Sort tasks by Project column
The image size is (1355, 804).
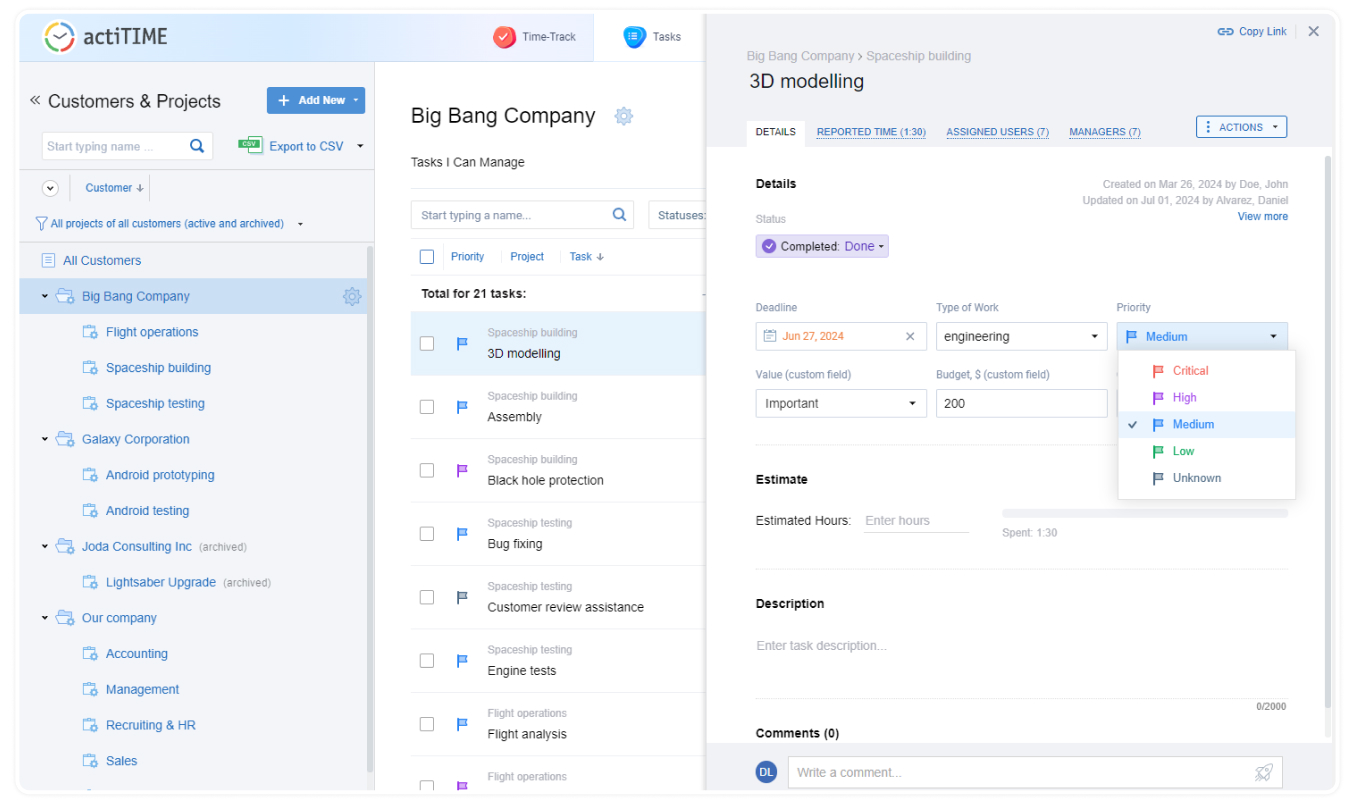527,257
